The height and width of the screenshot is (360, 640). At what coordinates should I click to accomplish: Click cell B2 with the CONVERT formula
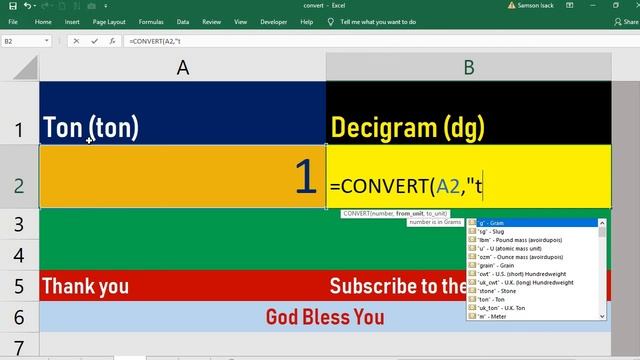469,176
